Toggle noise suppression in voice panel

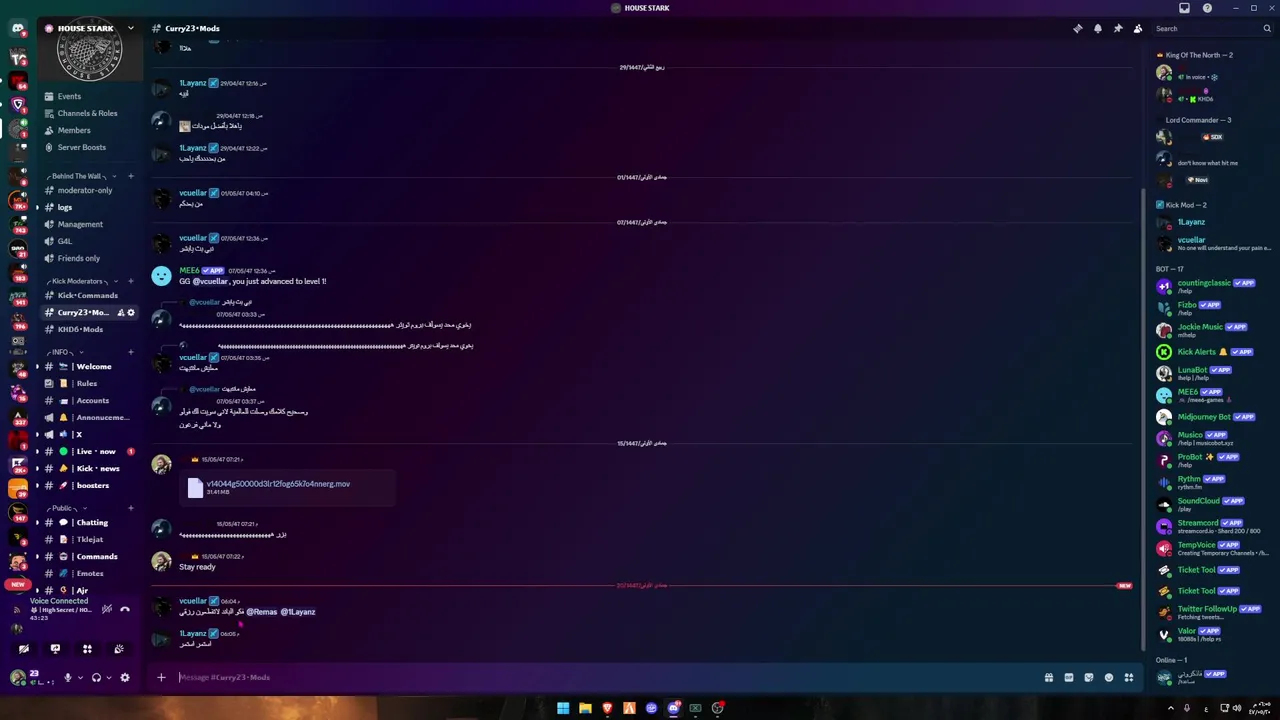[x=107, y=609]
